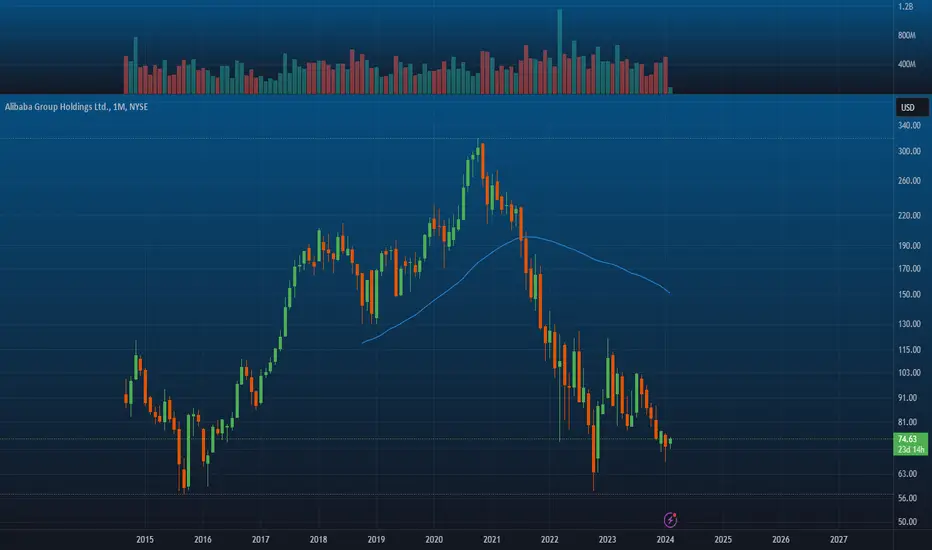This screenshot has height=550, width=932.
Task: Click the 115.00 price scale label
Action: pyautogui.click(x=909, y=350)
